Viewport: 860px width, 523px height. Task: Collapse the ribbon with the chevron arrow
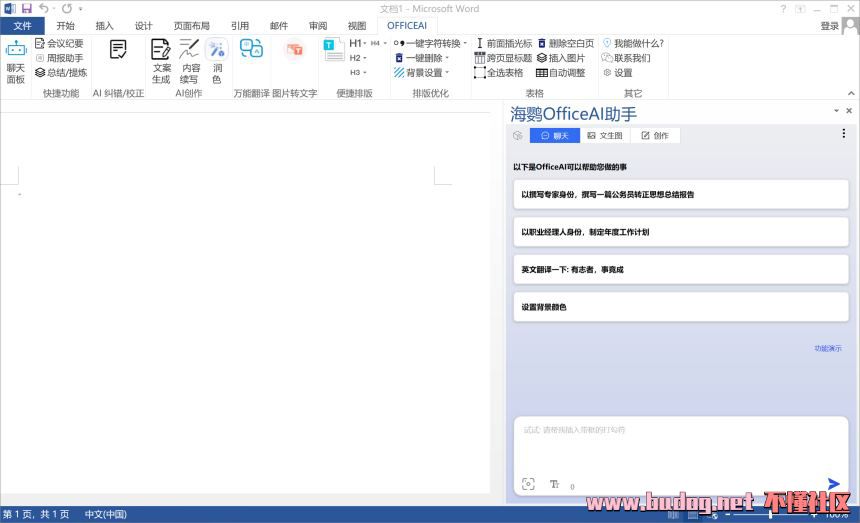(x=851, y=93)
